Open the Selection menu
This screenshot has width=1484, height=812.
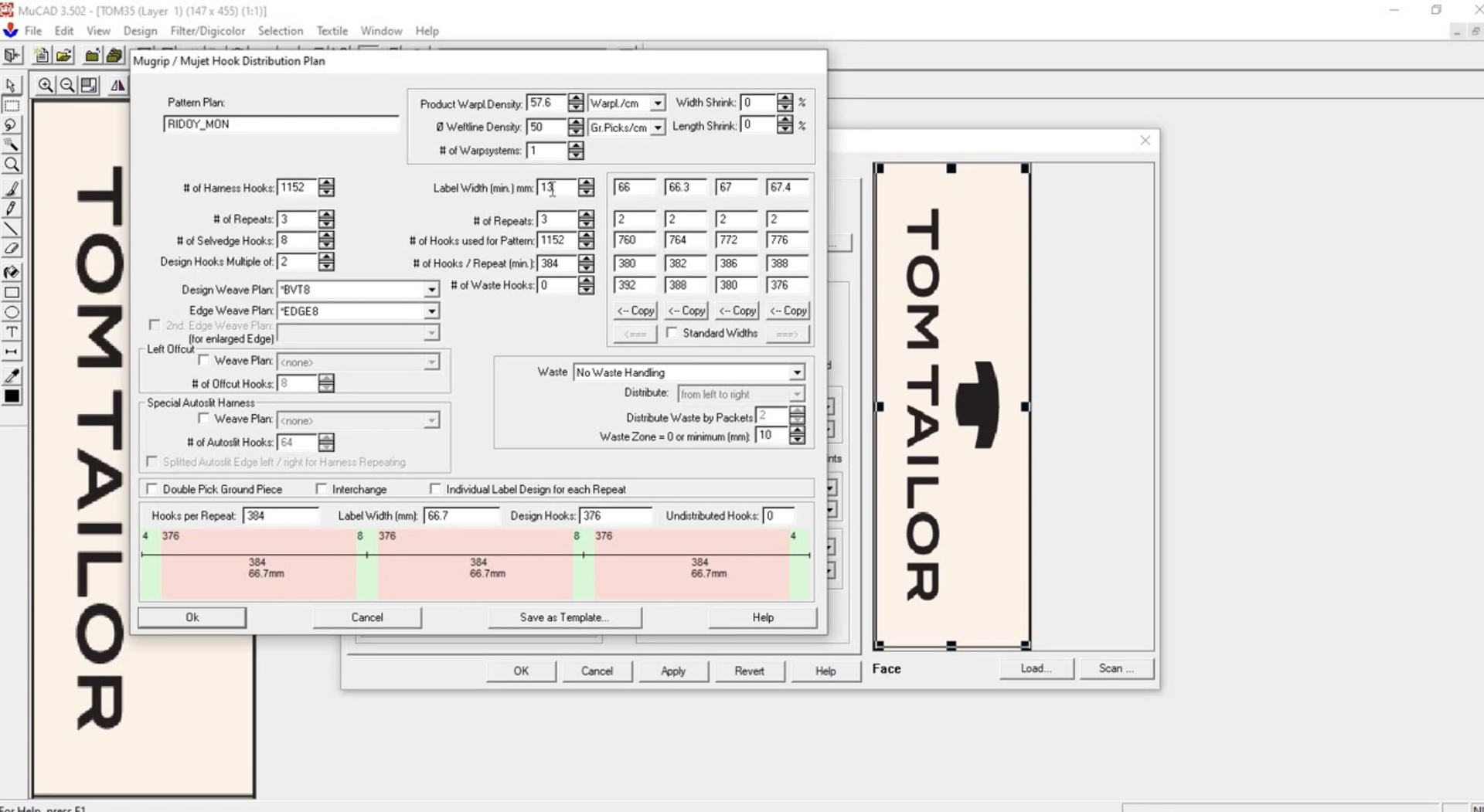coord(280,31)
